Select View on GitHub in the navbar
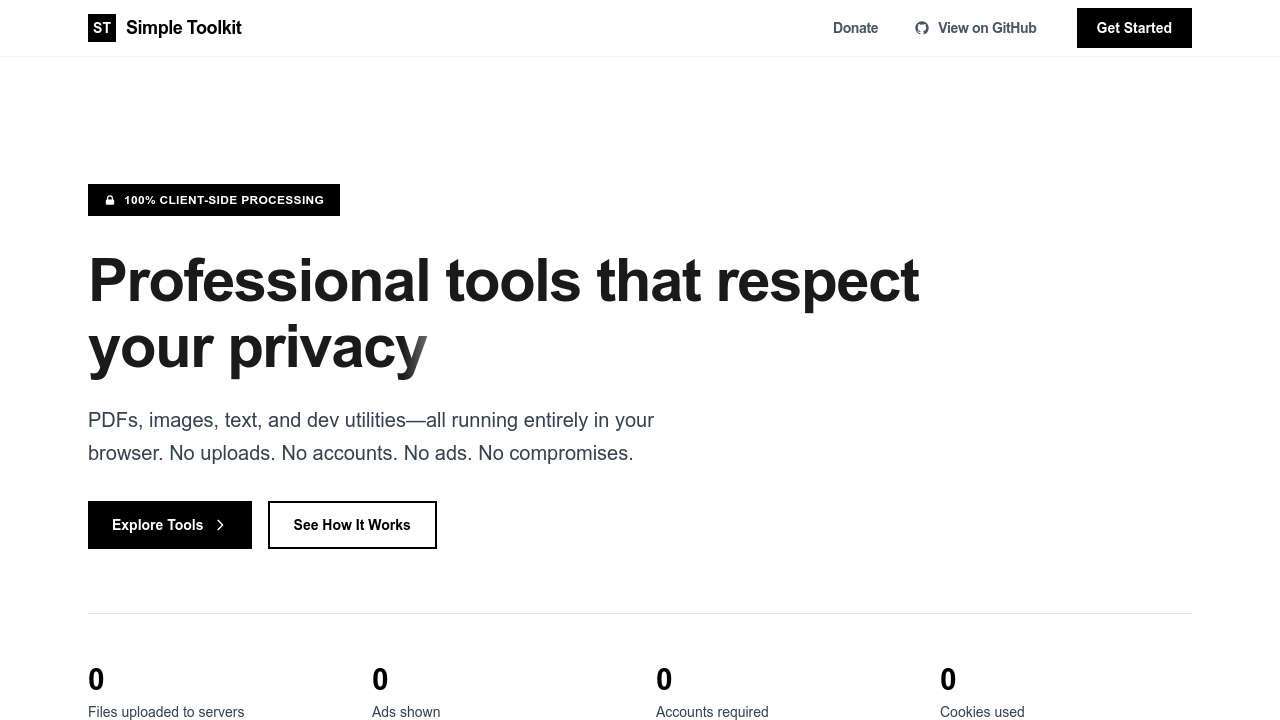Image resolution: width=1280 pixels, height=720 pixels. tap(975, 28)
